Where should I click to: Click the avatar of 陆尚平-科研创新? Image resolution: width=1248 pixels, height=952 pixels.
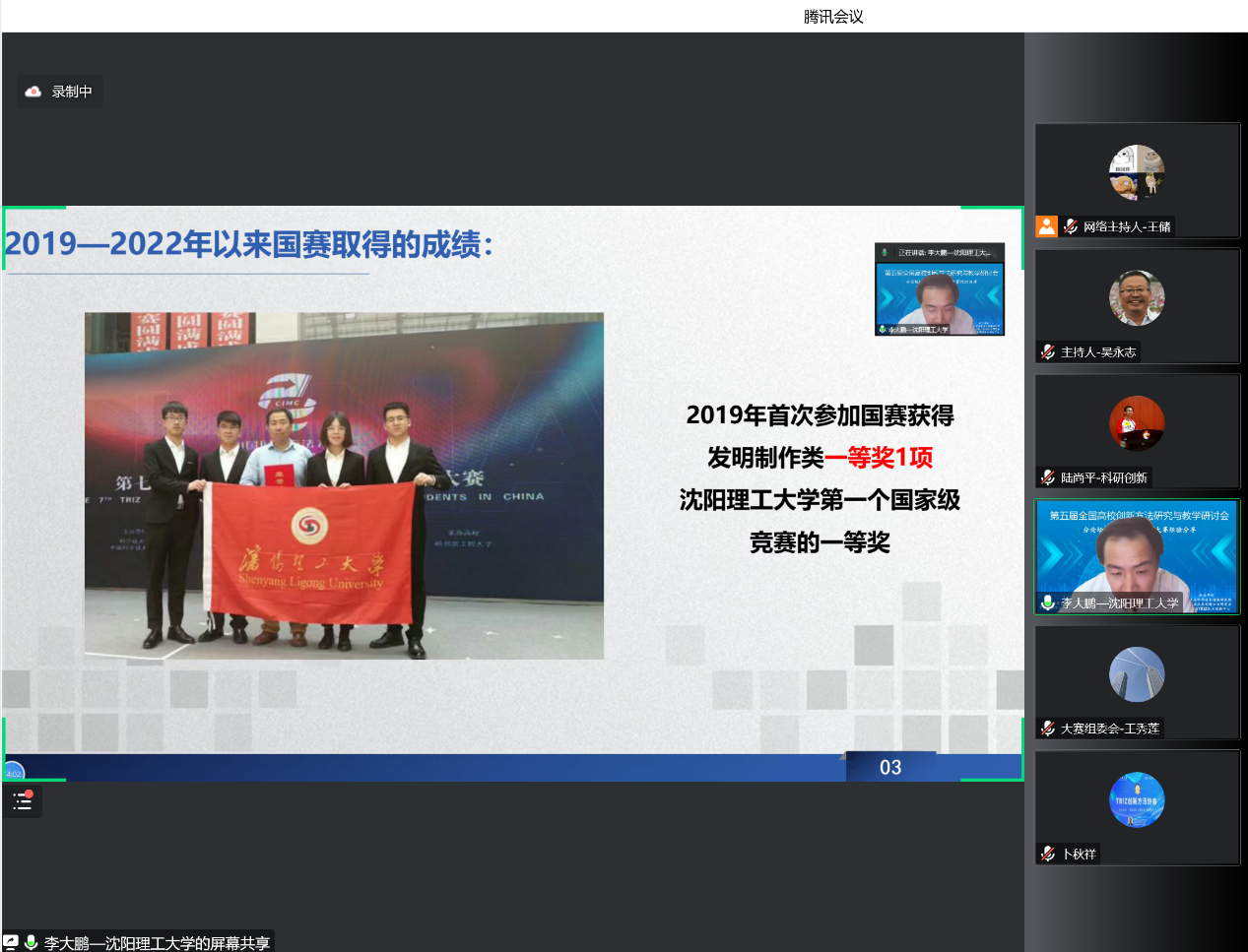pos(1137,423)
